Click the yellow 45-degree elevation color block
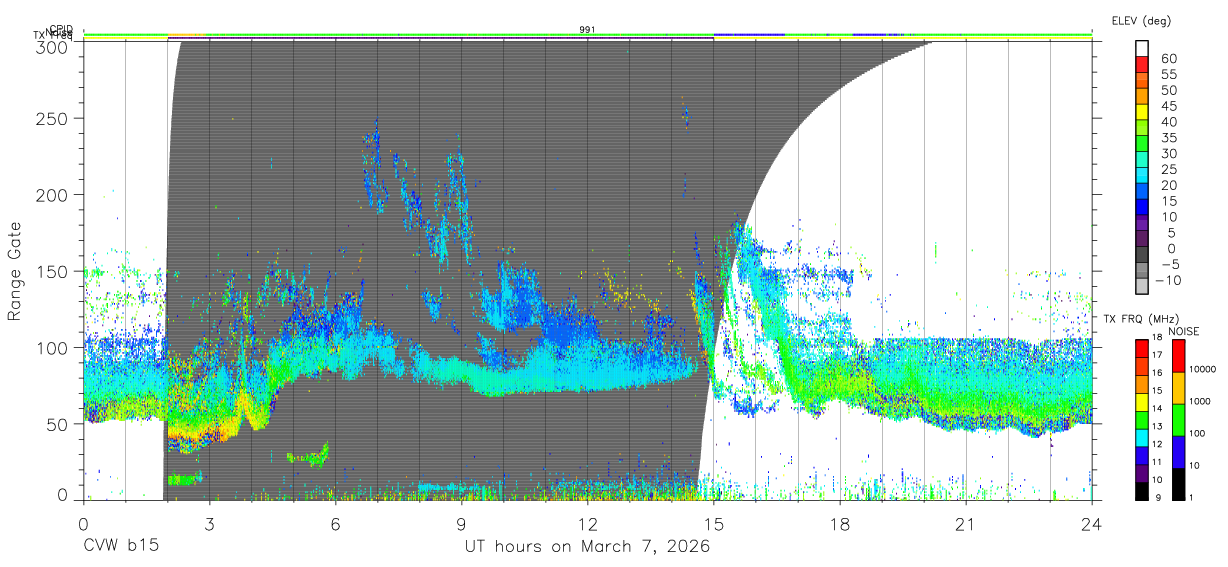Viewport: 1228px width, 567px height. point(1143,113)
